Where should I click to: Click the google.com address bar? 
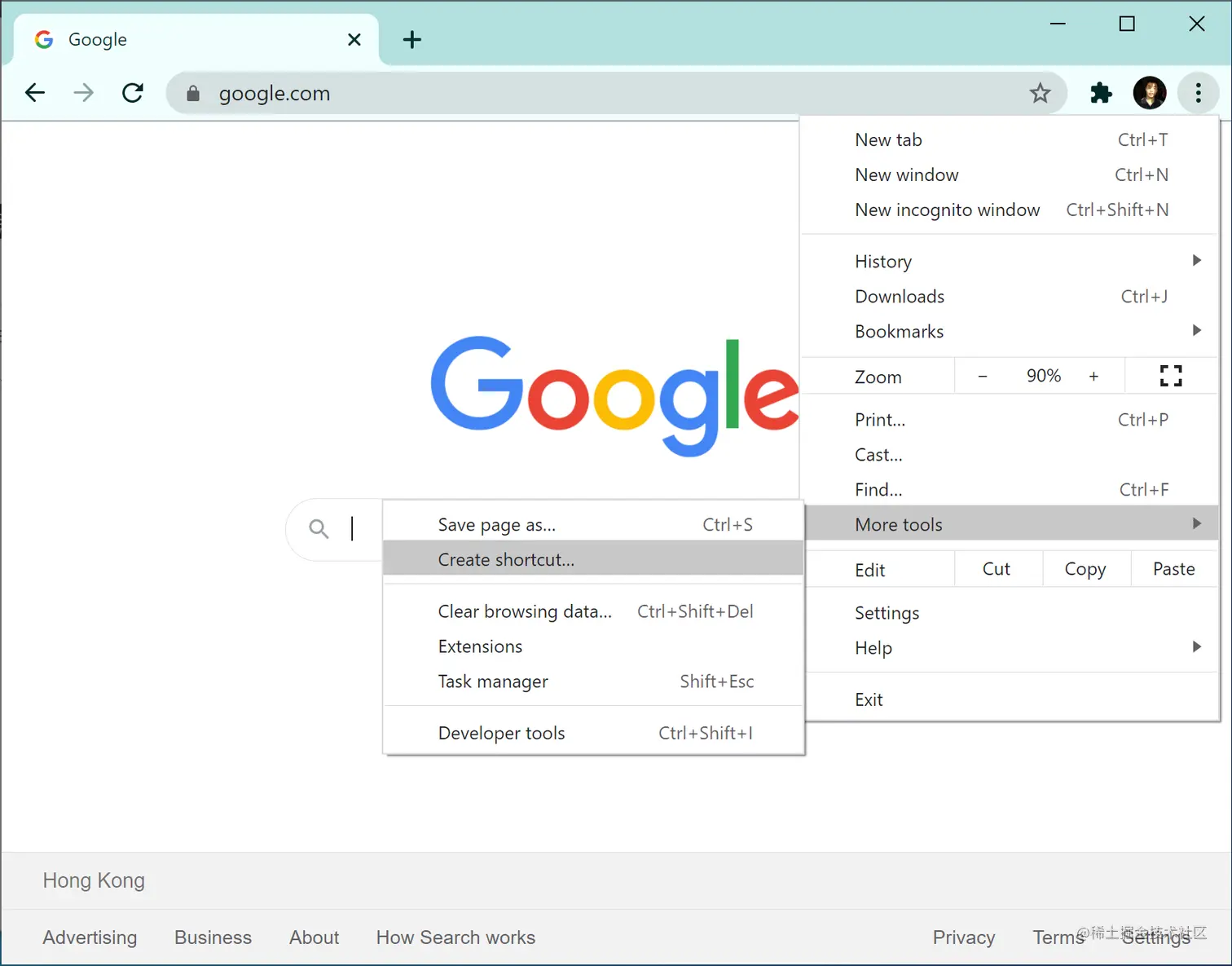pyautogui.click(x=615, y=93)
